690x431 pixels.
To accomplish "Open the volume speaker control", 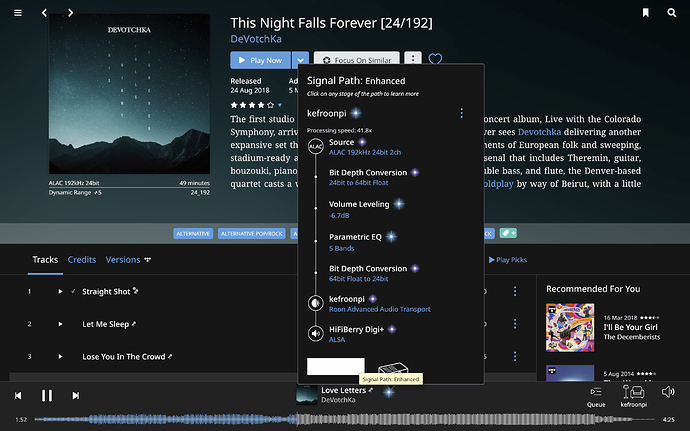I will pyautogui.click(x=668, y=392).
